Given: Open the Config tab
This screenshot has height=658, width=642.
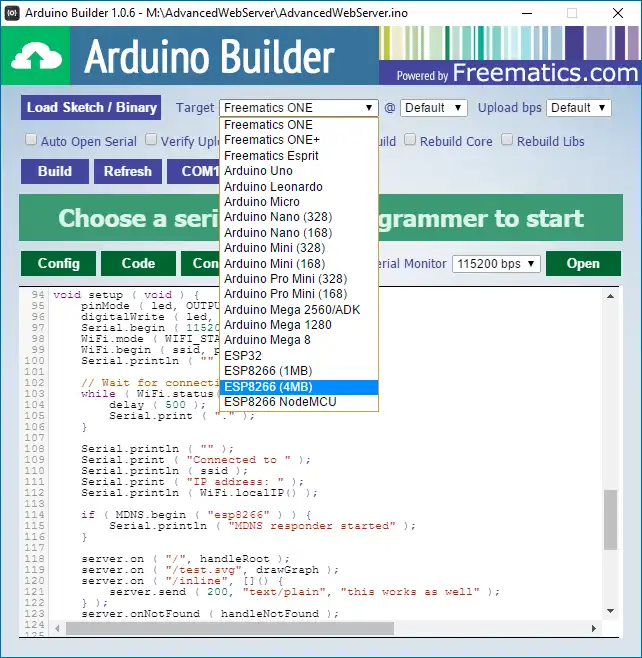Looking at the screenshot, I should coord(58,264).
